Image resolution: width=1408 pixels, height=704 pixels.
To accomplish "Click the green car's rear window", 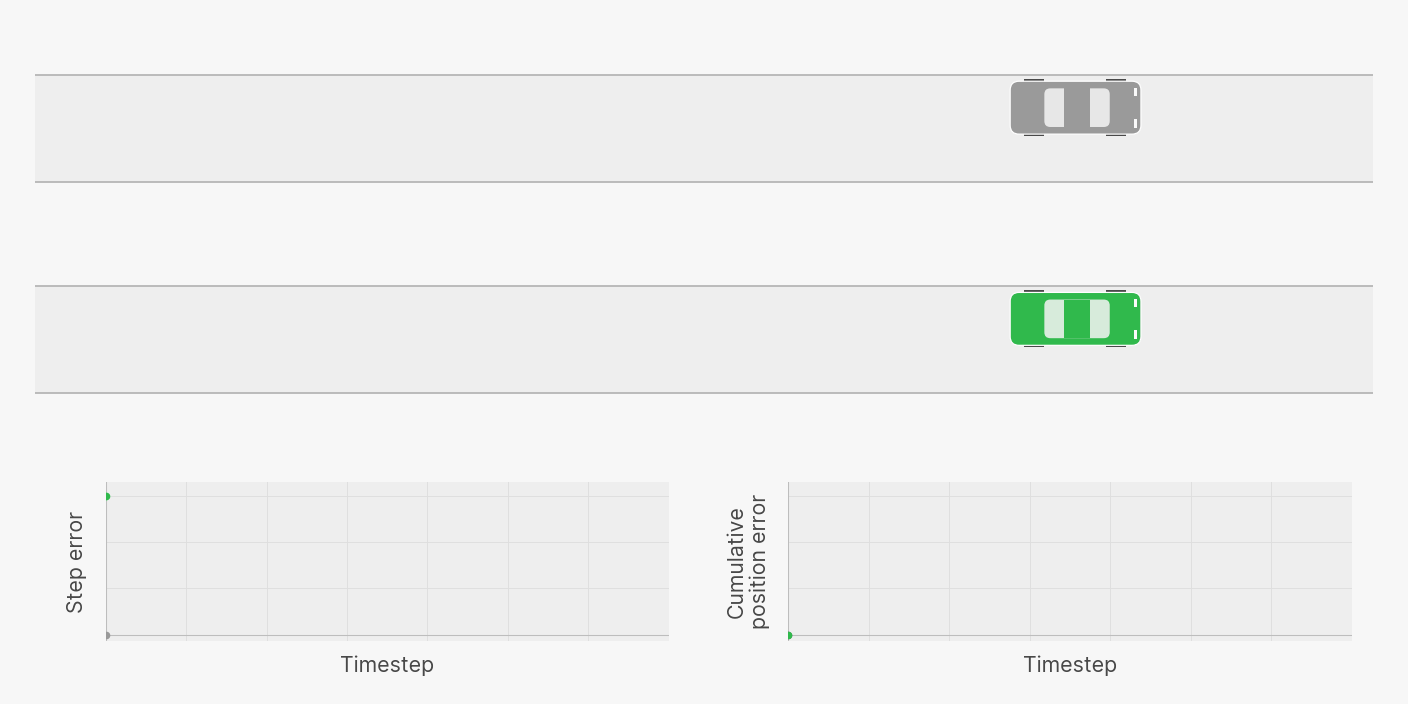I will [1054, 319].
